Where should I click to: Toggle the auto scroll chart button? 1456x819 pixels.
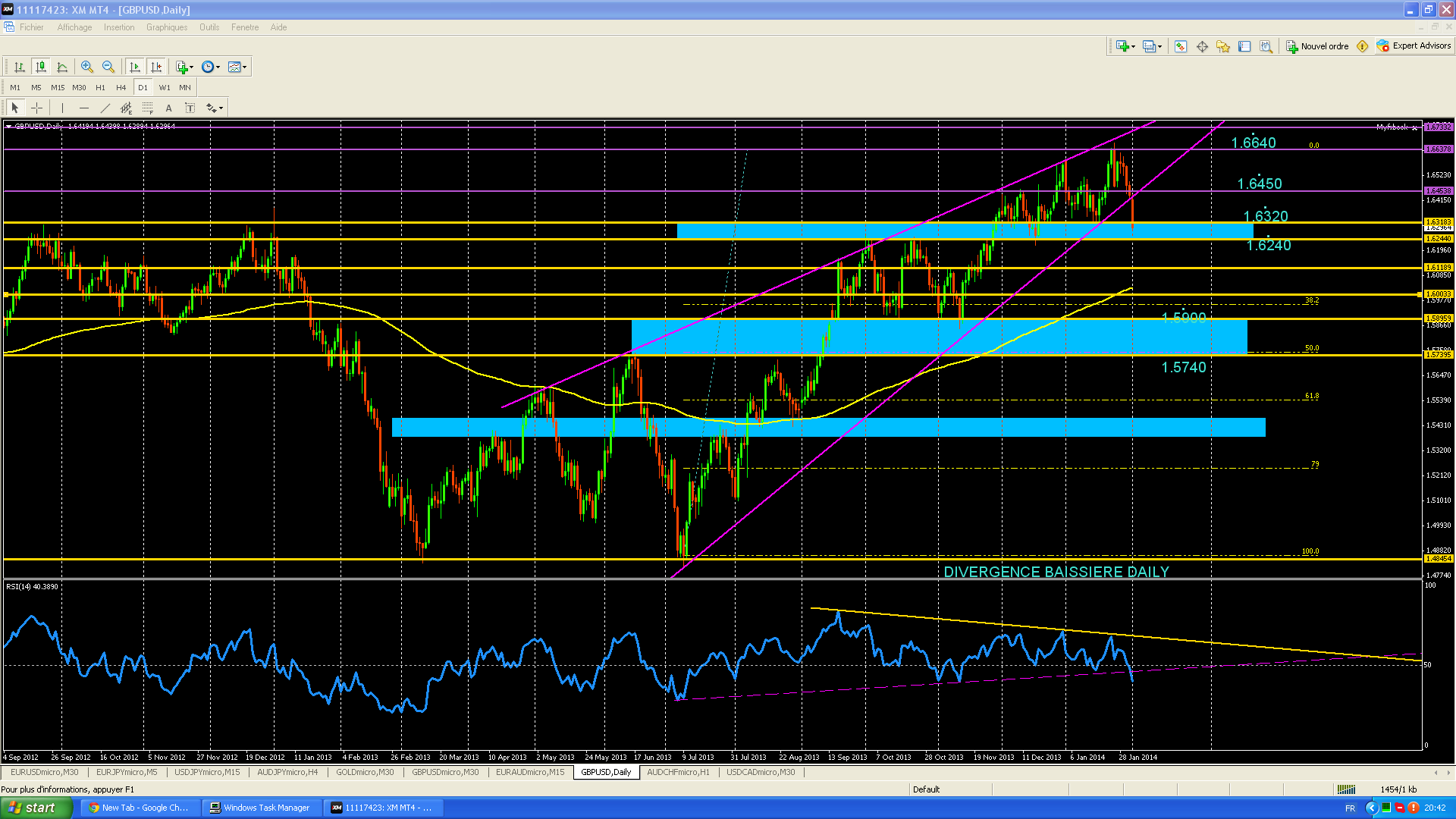coord(135,67)
